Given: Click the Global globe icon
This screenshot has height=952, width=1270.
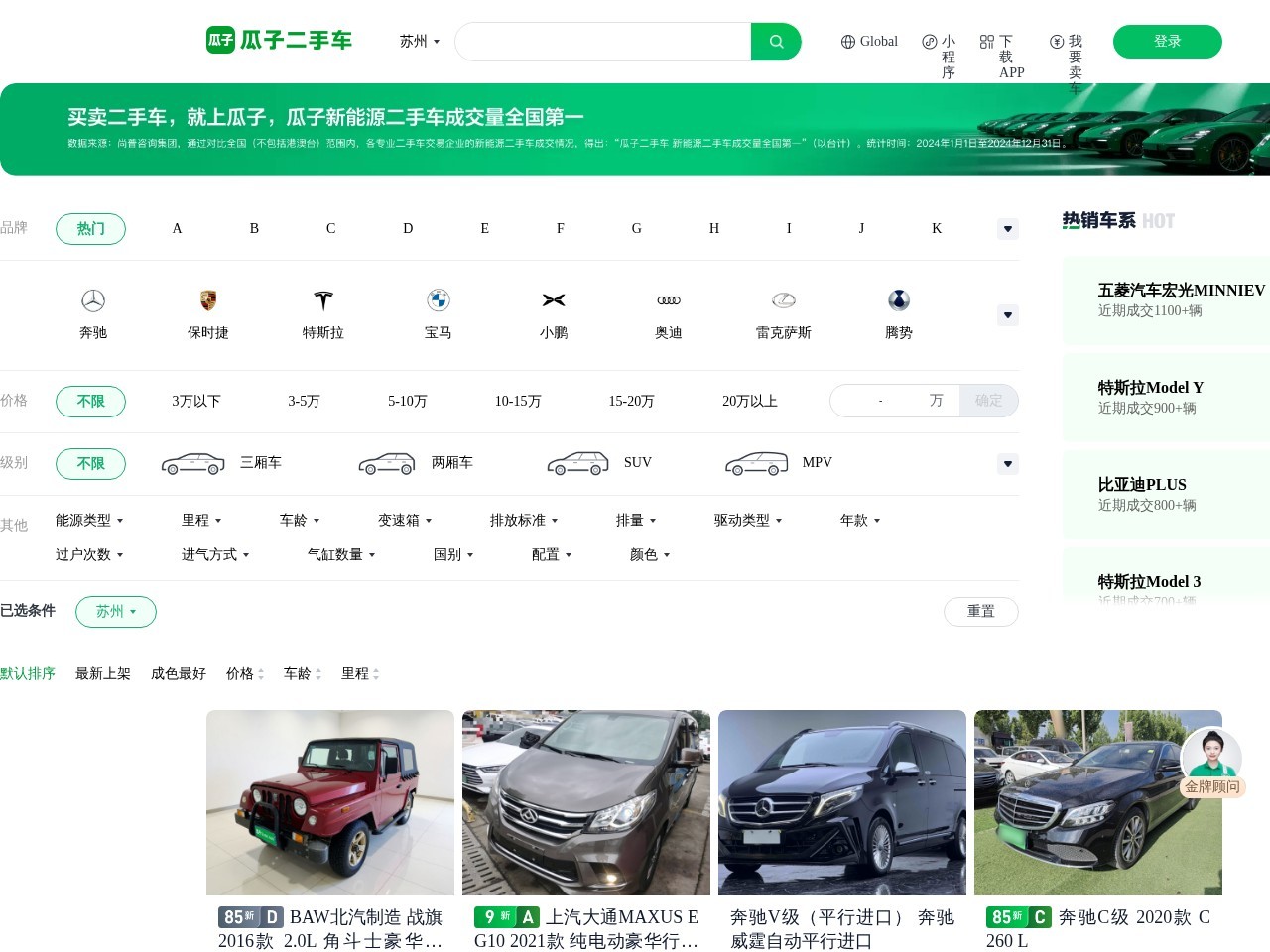Looking at the screenshot, I should (848, 42).
